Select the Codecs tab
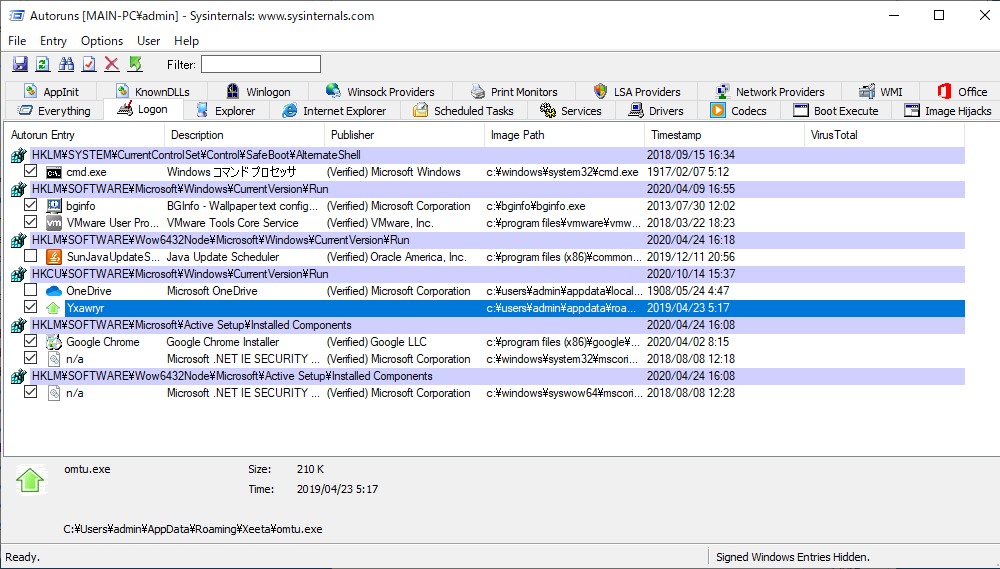 (x=739, y=111)
